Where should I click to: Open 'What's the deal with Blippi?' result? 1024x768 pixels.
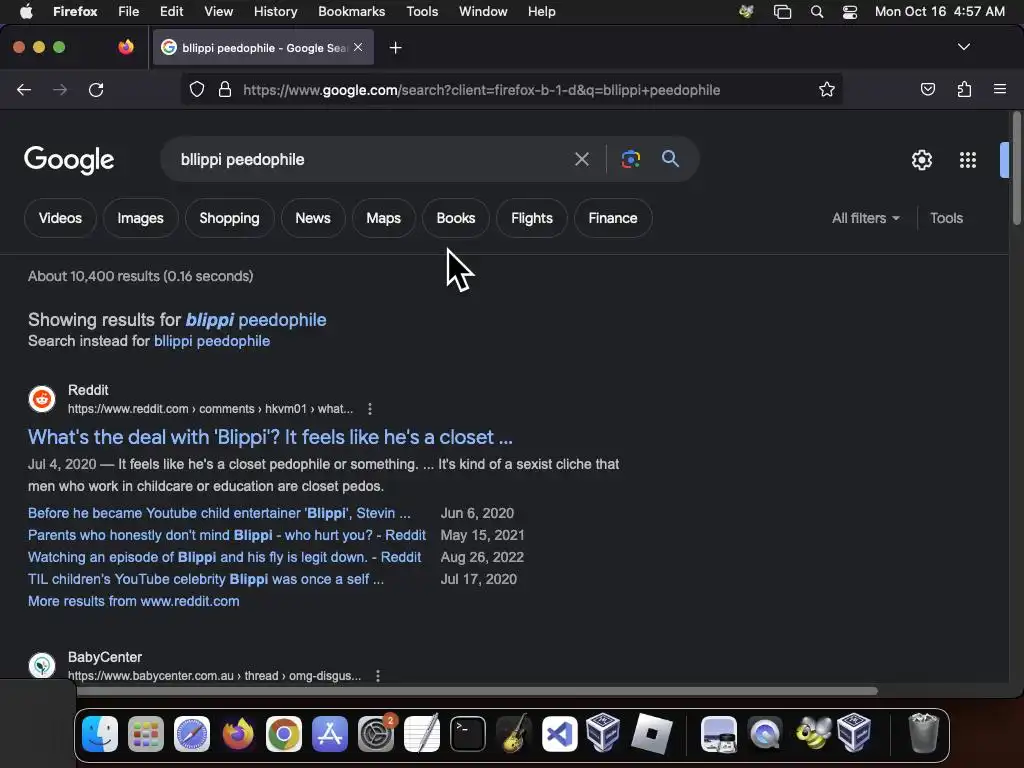pyautogui.click(x=270, y=437)
